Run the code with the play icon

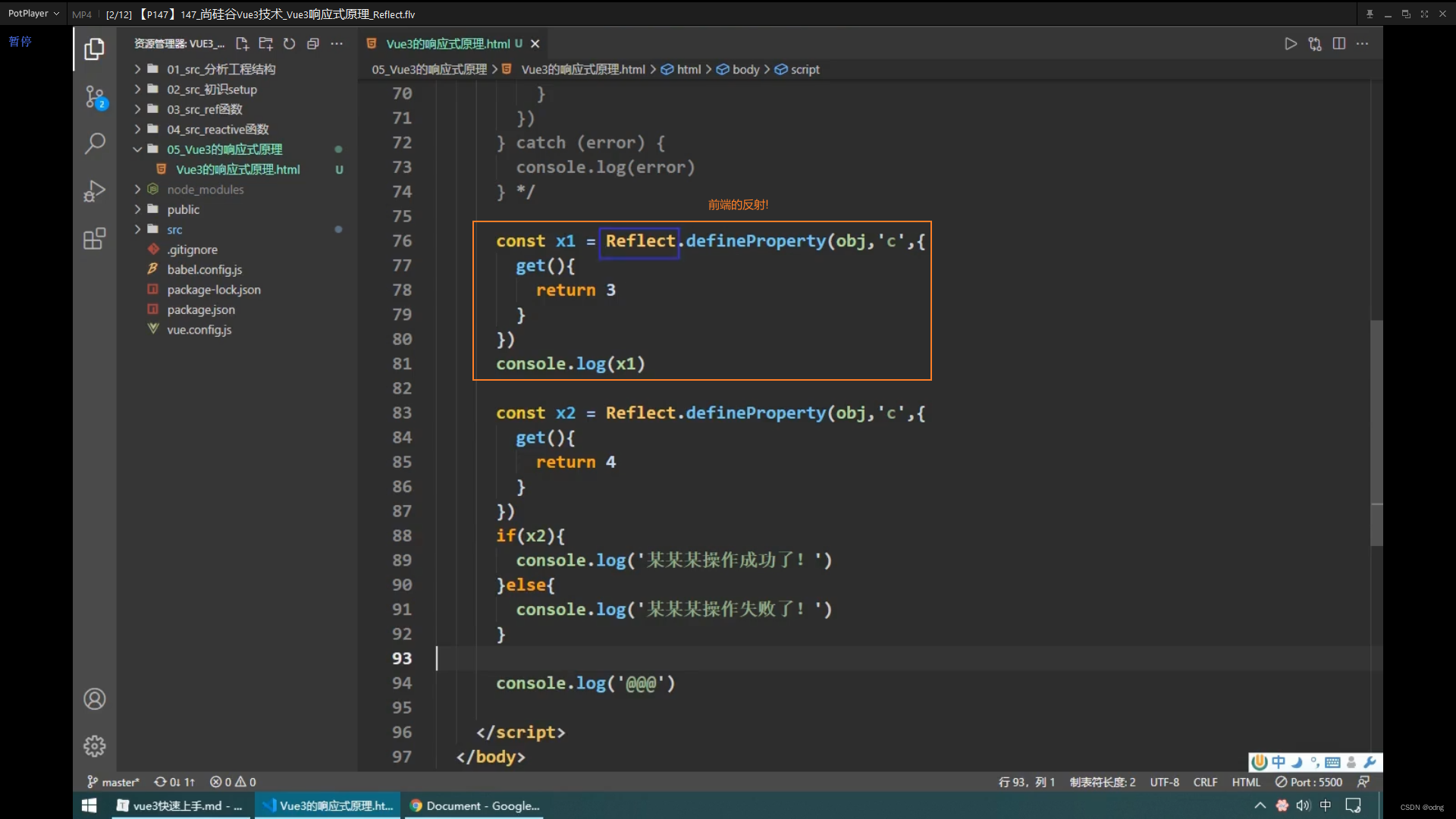(1291, 44)
